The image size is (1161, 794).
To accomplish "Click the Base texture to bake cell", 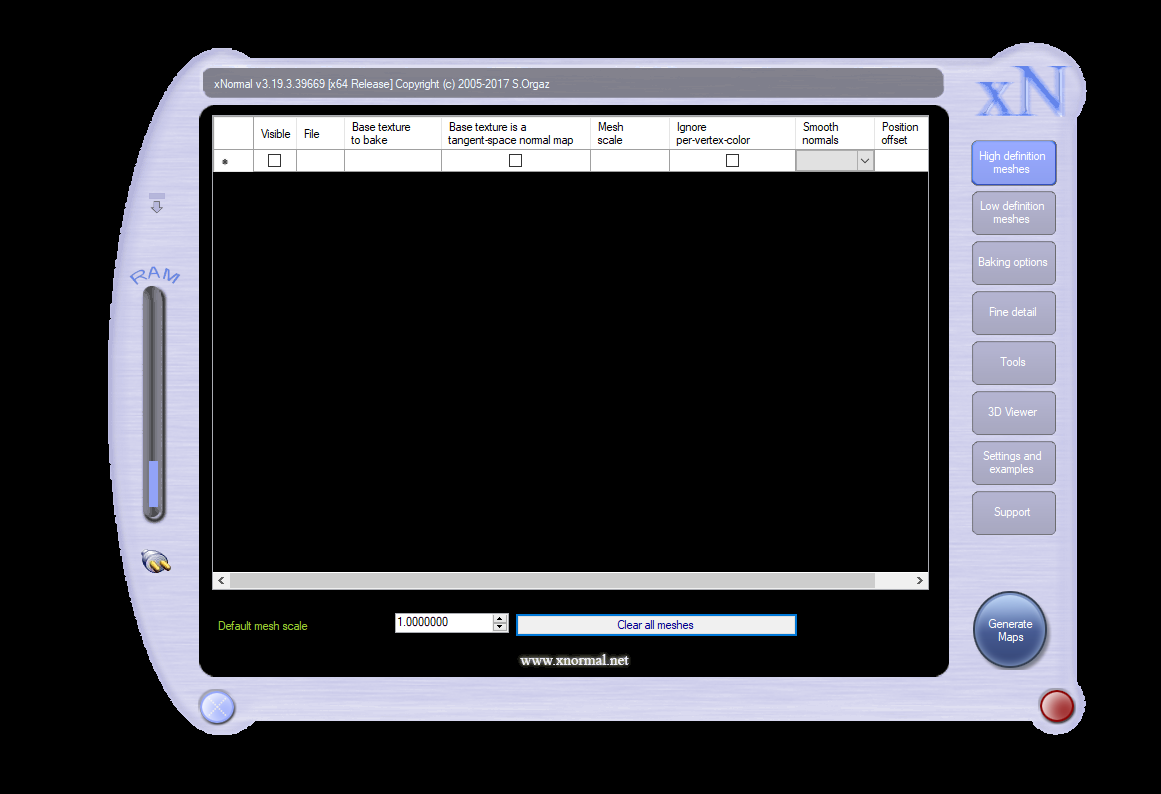I will [x=392, y=161].
